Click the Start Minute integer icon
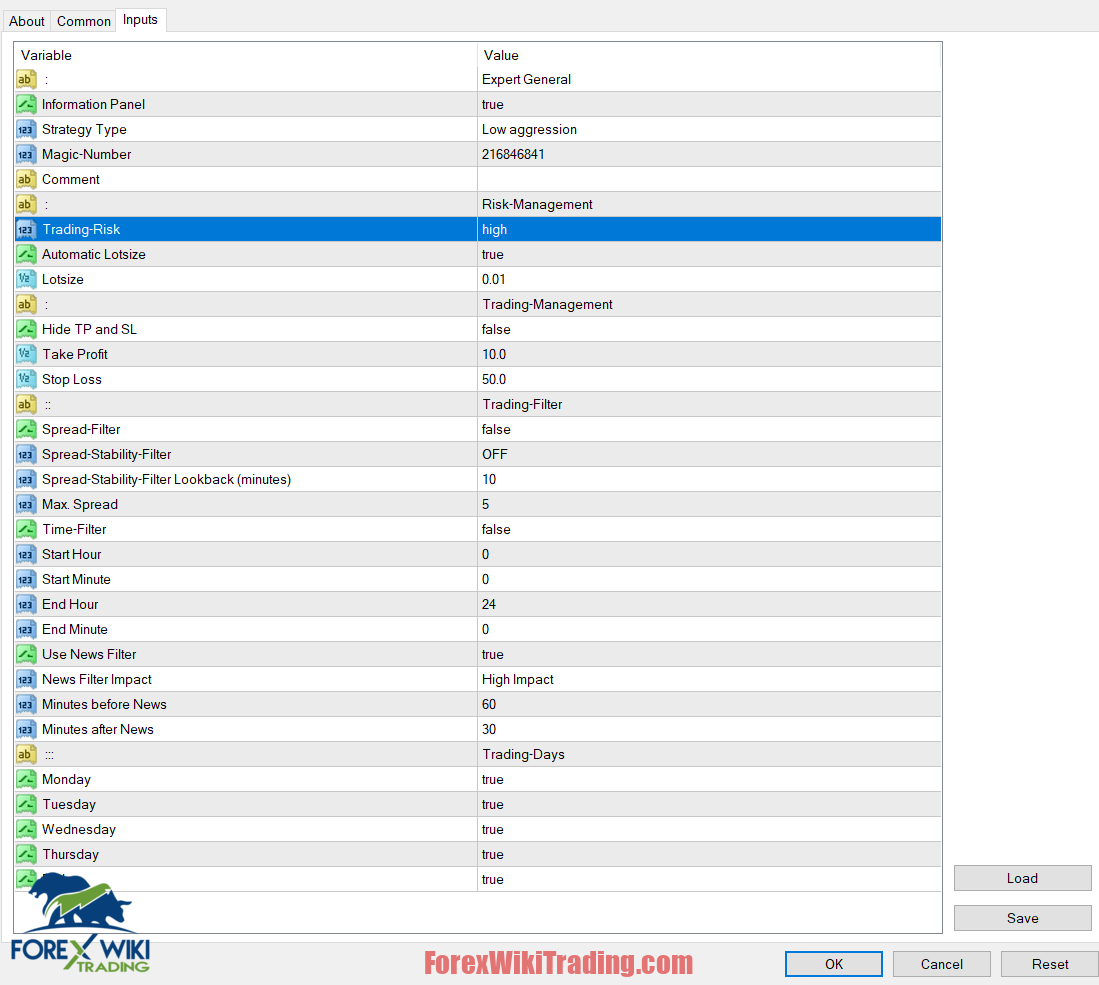This screenshot has height=985, width=1099. tap(26, 580)
